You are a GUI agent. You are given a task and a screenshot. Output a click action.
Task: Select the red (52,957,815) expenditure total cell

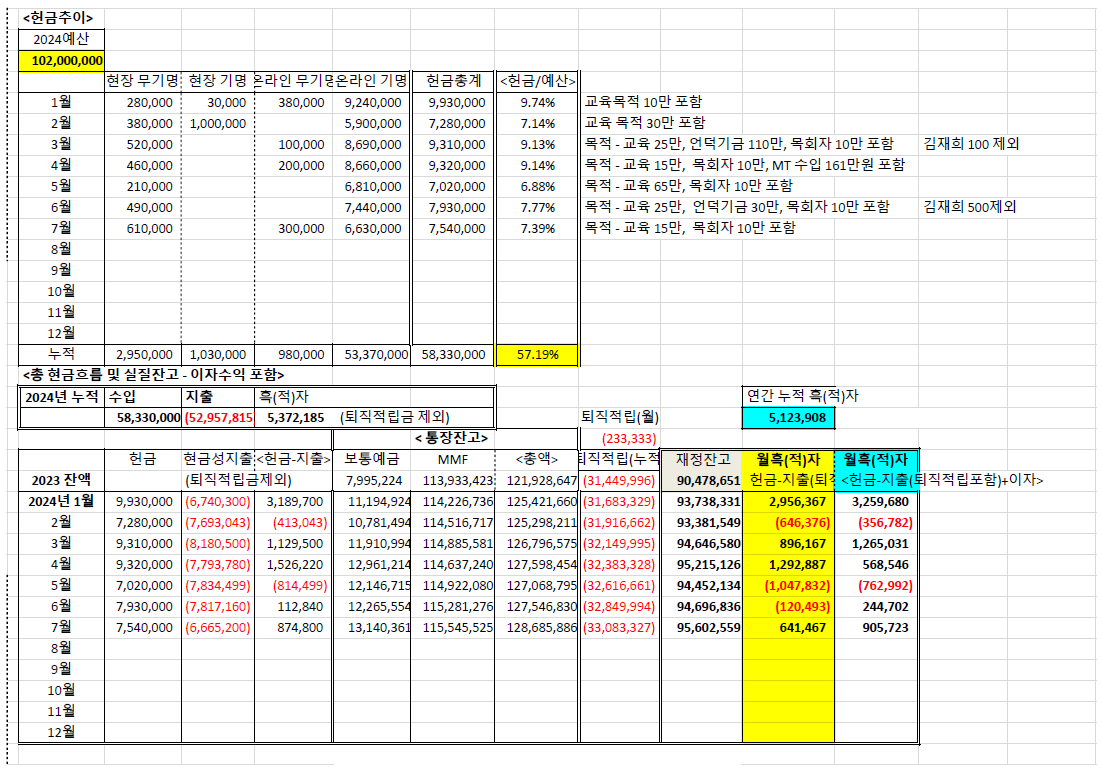(x=217, y=417)
